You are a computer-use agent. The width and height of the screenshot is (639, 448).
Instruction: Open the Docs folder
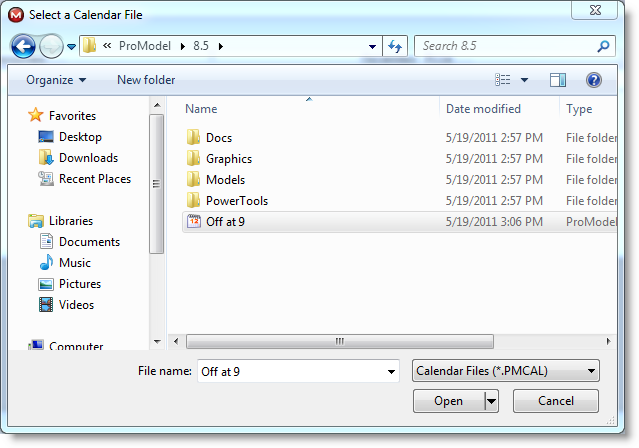click(218, 138)
